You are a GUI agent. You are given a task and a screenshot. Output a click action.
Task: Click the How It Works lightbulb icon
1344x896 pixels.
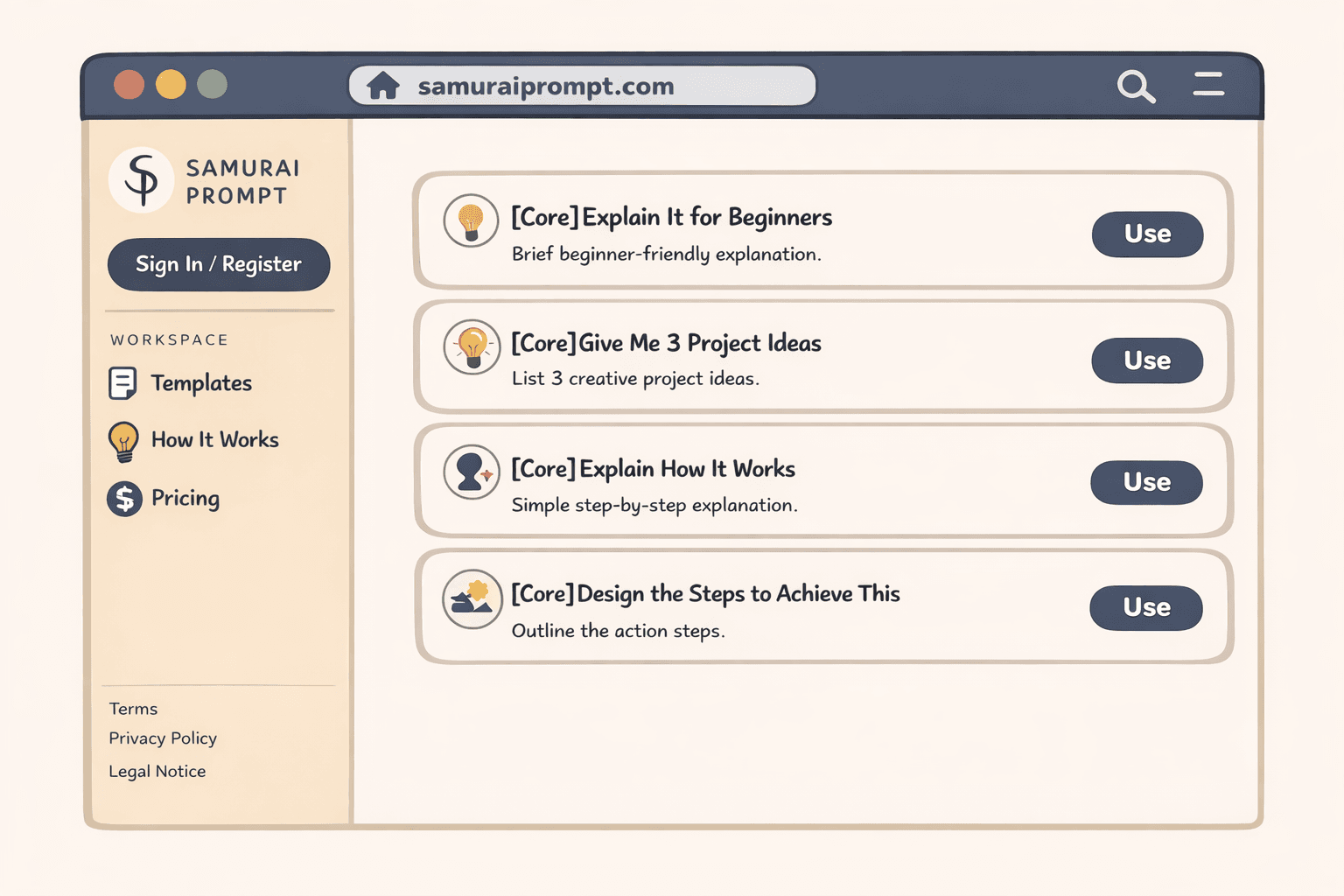point(123,441)
